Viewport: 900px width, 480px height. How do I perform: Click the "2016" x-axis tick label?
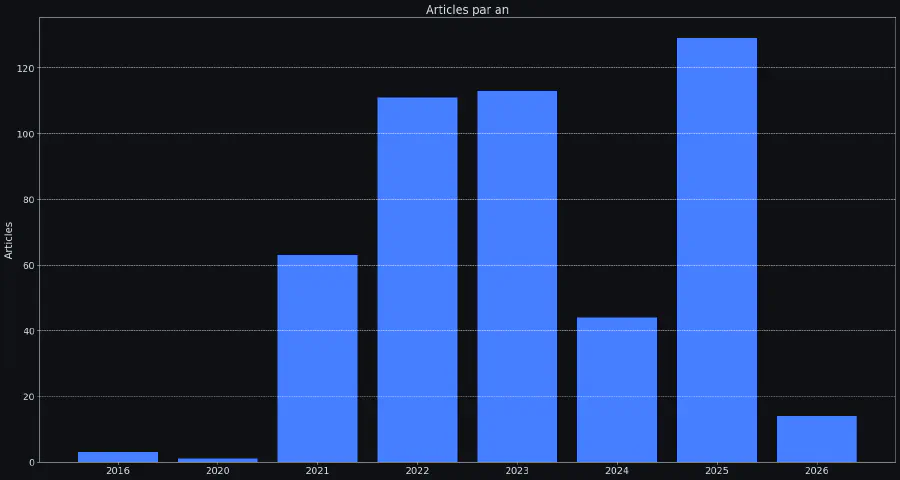pyautogui.click(x=118, y=471)
